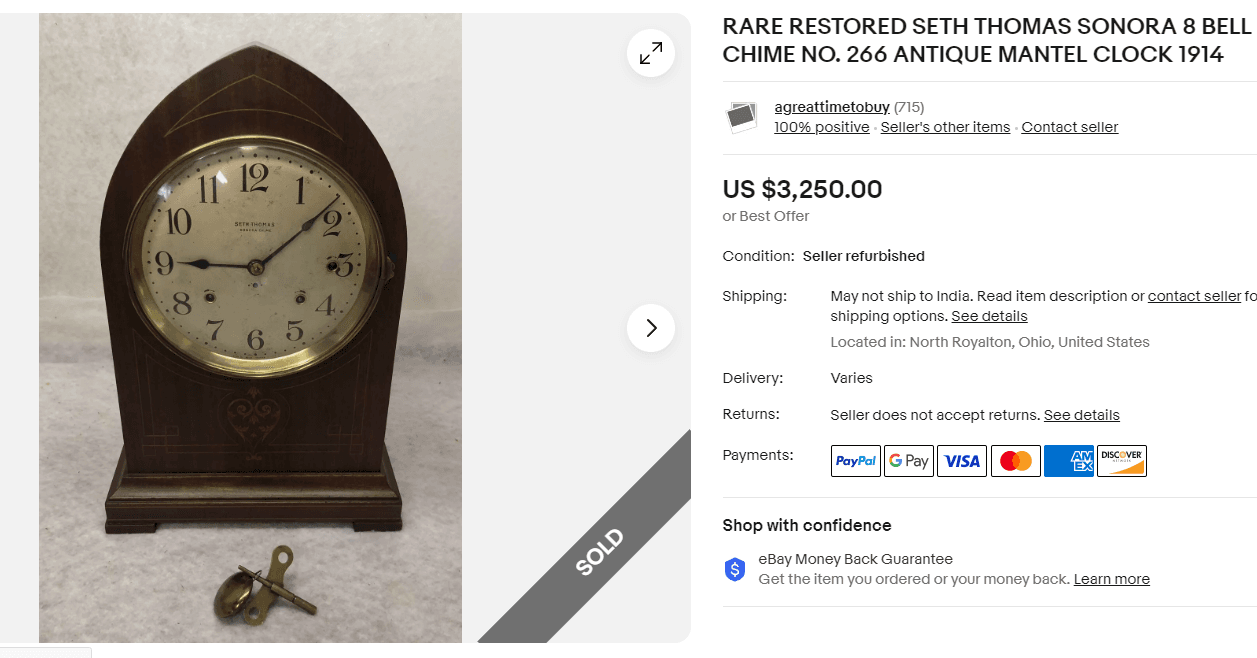The width and height of the screenshot is (1257, 658).
Task: Click the Mastercard payment icon
Action: pyautogui.click(x=1015, y=461)
